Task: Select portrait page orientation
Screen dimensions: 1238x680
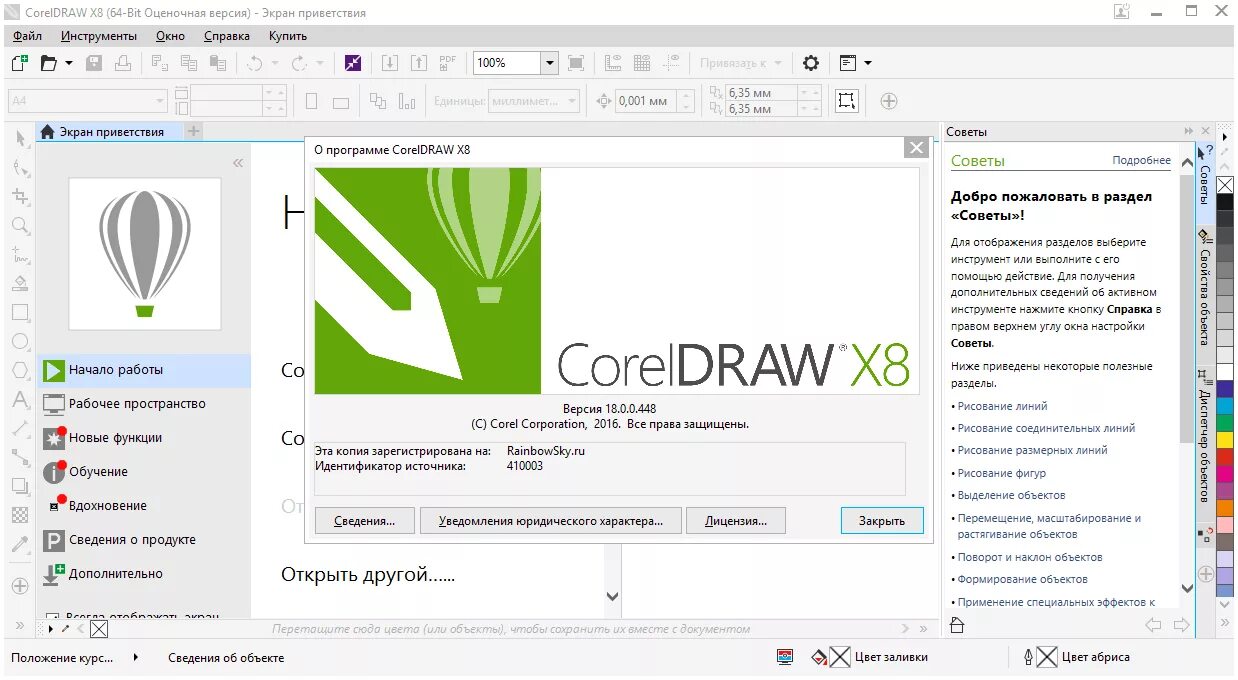Action: (312, 101)
